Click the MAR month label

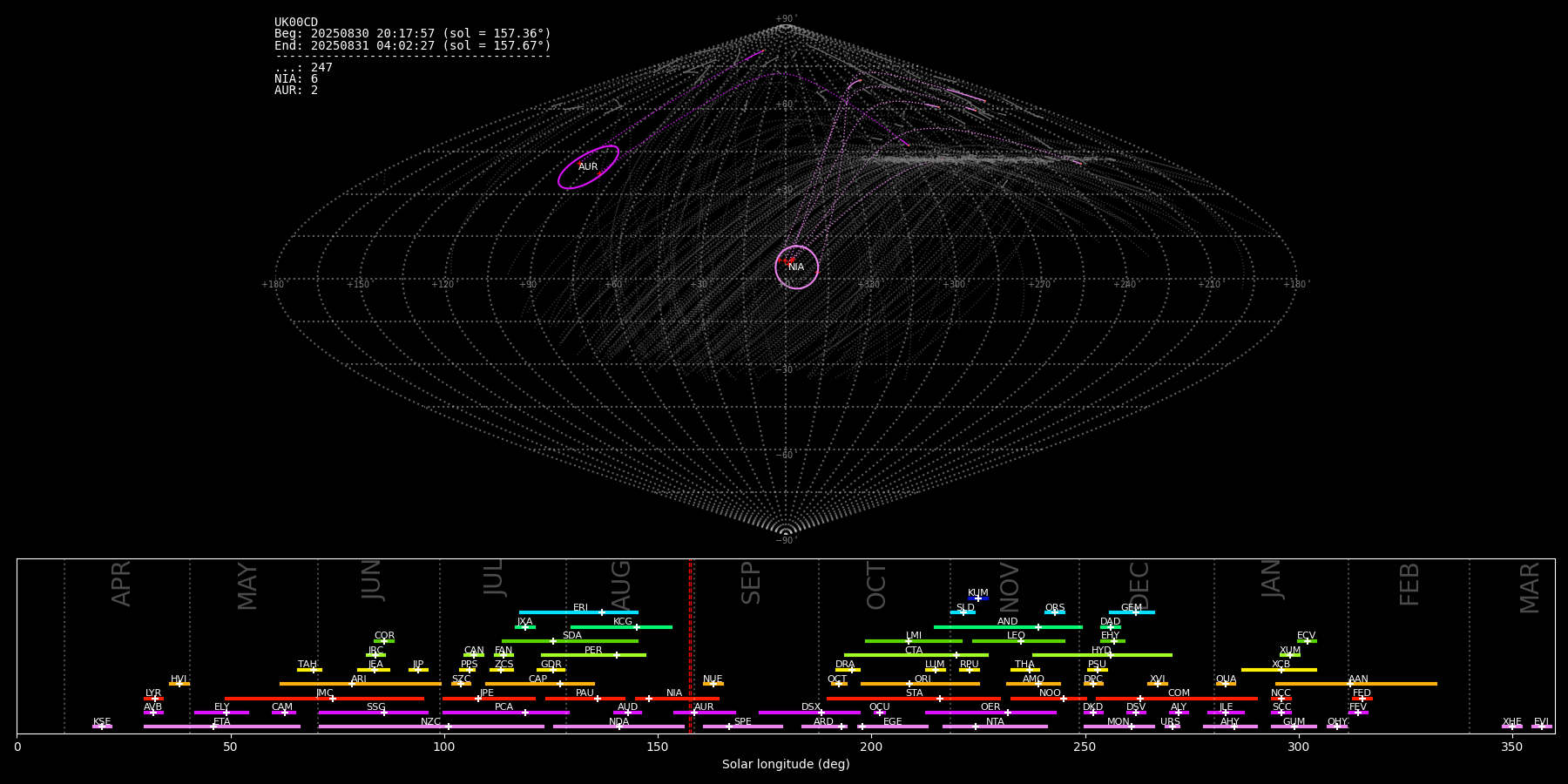(1530, 588)
